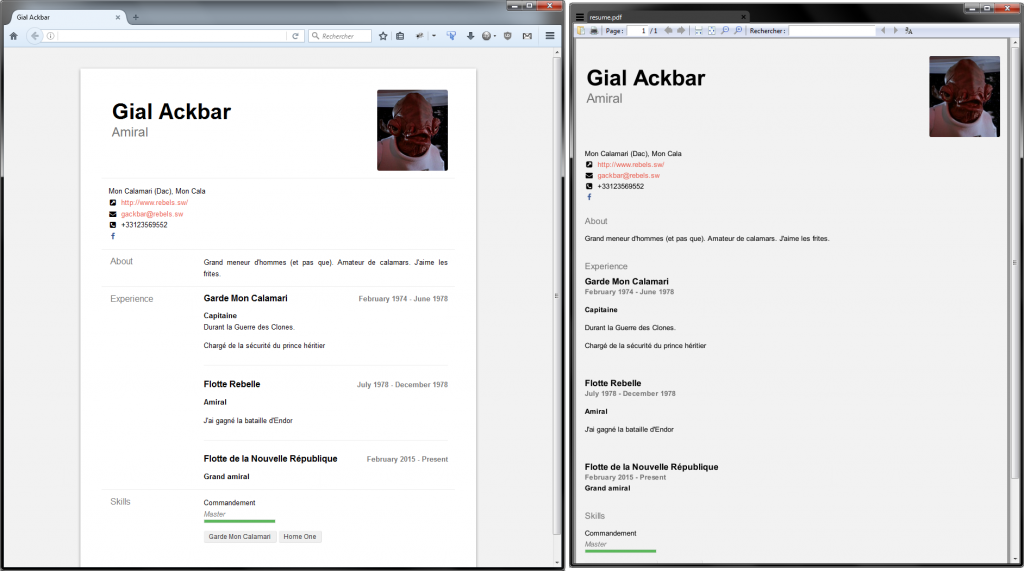Click the Gial Ackbar name heading in browser page
The height and width of the screenshot is (571, 1024).
[x=171, y=111]
